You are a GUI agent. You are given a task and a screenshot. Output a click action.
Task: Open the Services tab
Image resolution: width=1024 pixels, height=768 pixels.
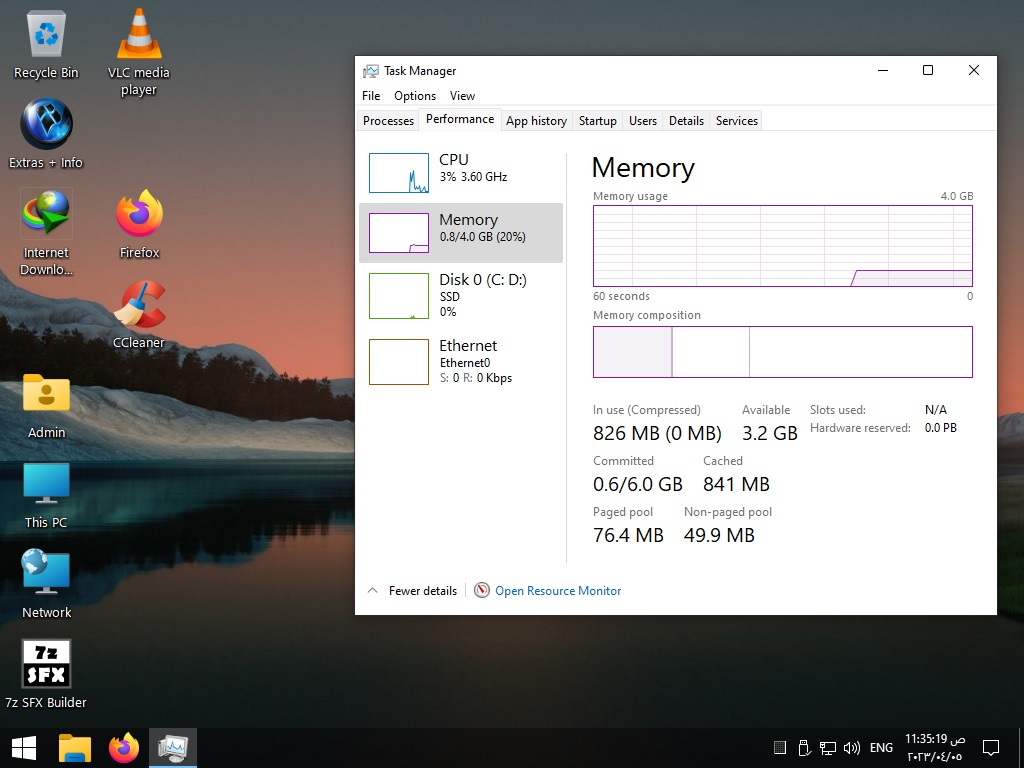(737, 121)
